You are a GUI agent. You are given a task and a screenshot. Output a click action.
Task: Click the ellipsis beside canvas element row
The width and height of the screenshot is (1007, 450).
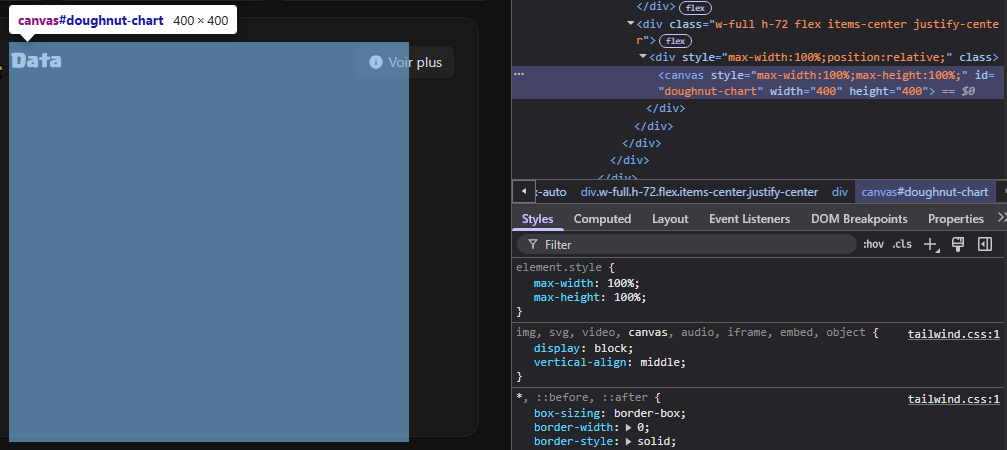pos(519,74)
